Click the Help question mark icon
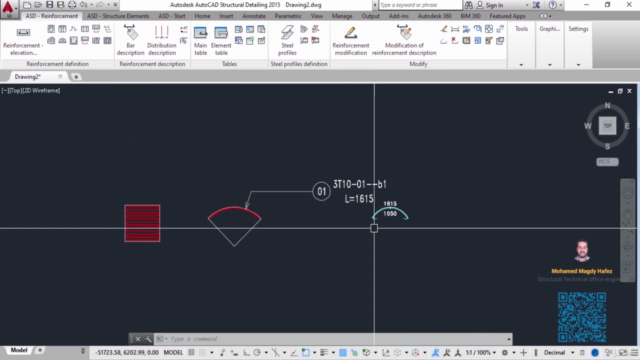Viewport: 640px width, 360px height. 552,5
